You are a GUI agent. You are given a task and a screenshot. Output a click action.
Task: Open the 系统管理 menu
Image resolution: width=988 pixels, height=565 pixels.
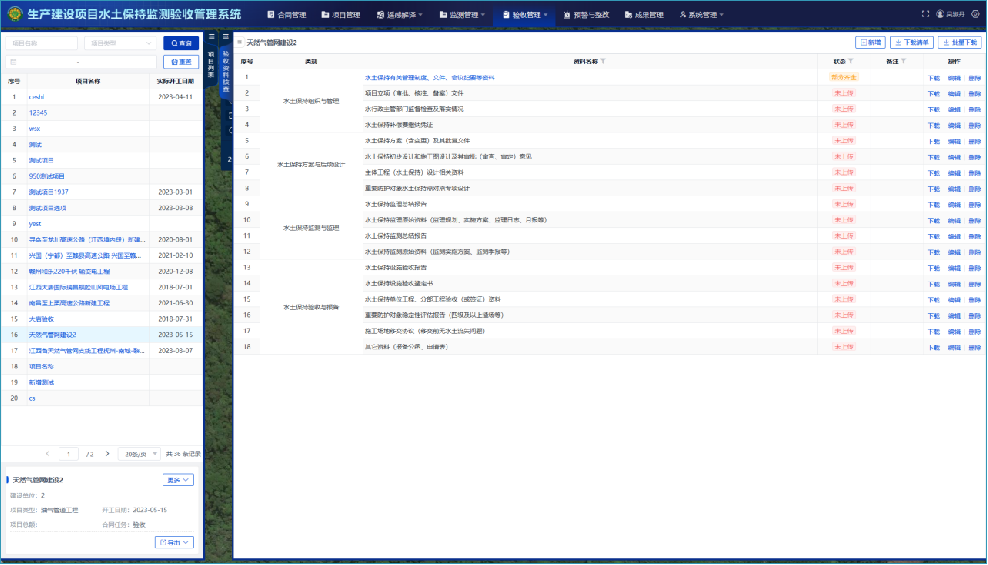(699, 15)
